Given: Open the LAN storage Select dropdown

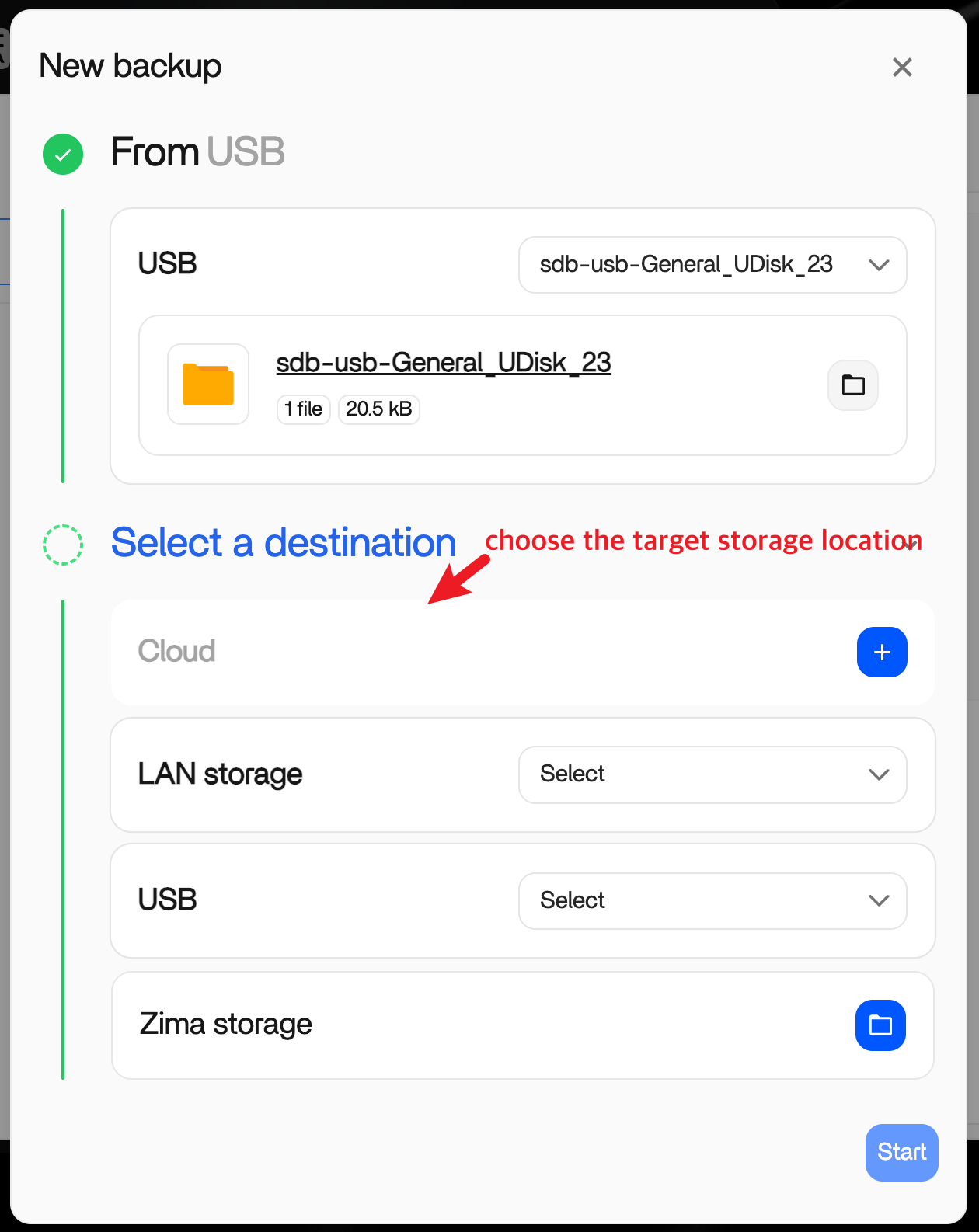Looking at the screenshot, I should pyautogui.click(x=712, y=774).
